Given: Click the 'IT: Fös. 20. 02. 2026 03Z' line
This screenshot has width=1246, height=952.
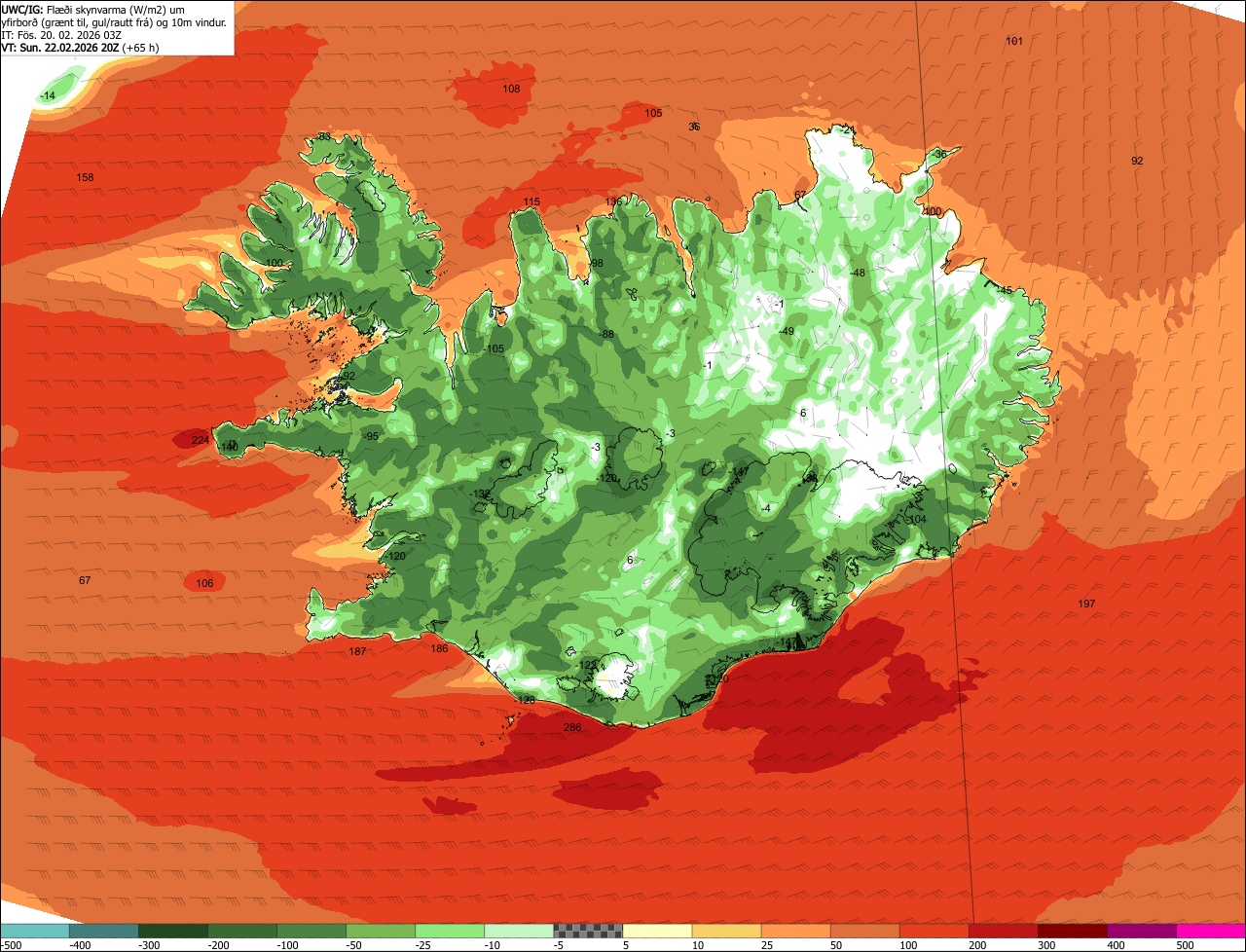Looking at the screenshot, I should pos(61,34).
